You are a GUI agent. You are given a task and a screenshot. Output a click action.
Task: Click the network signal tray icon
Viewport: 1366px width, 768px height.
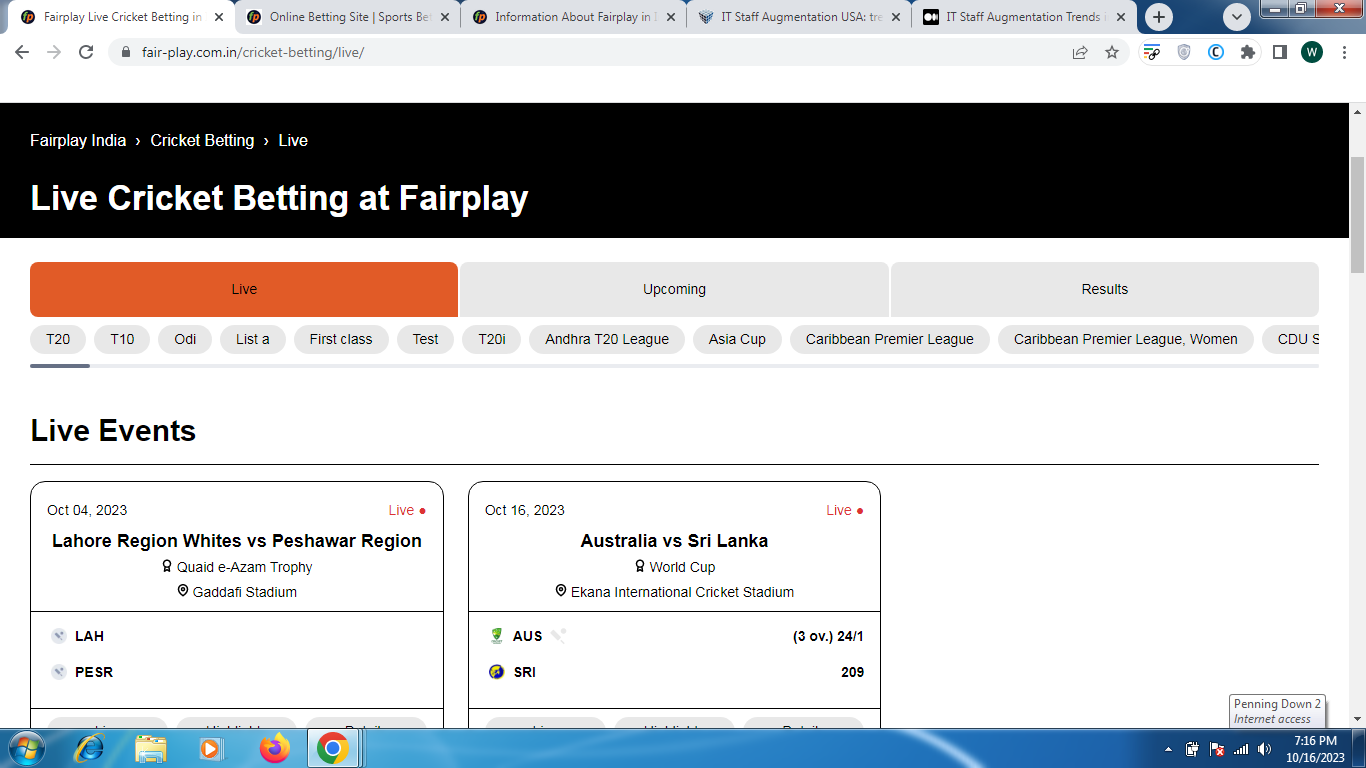tap(1241, 749)
